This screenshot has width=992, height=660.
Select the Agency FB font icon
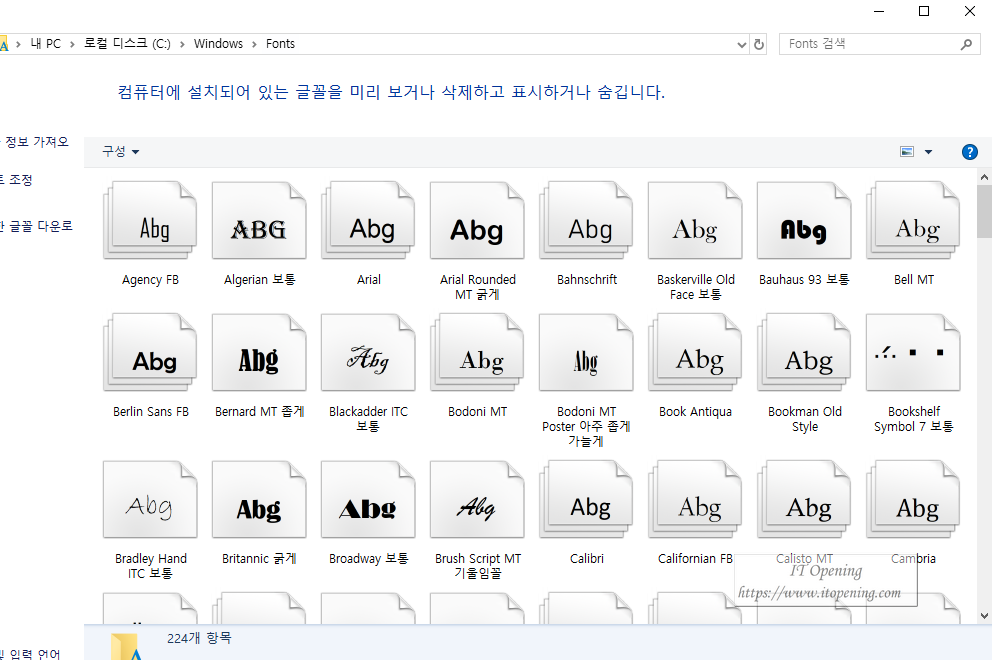(150, 220)
